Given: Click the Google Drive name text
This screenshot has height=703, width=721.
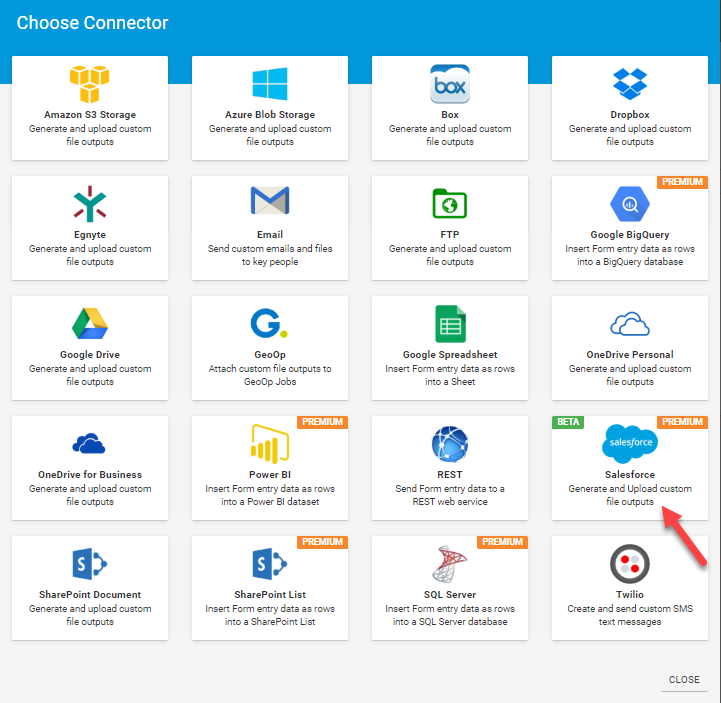Looking at the screenshot, I should pyautogui.click(x=90, y=354).
